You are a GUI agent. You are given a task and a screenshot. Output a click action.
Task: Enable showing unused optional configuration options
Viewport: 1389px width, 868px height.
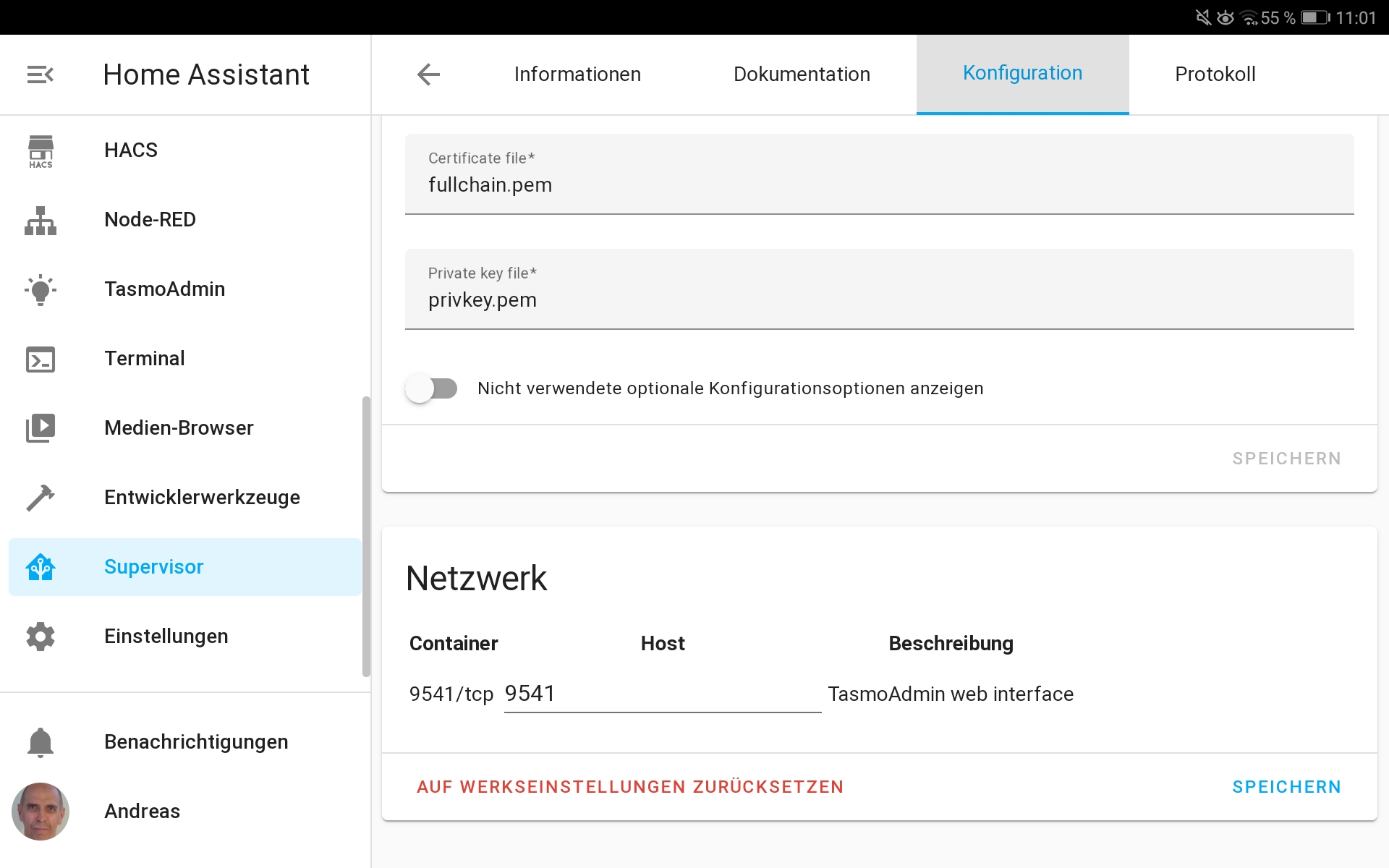point(430,388)
